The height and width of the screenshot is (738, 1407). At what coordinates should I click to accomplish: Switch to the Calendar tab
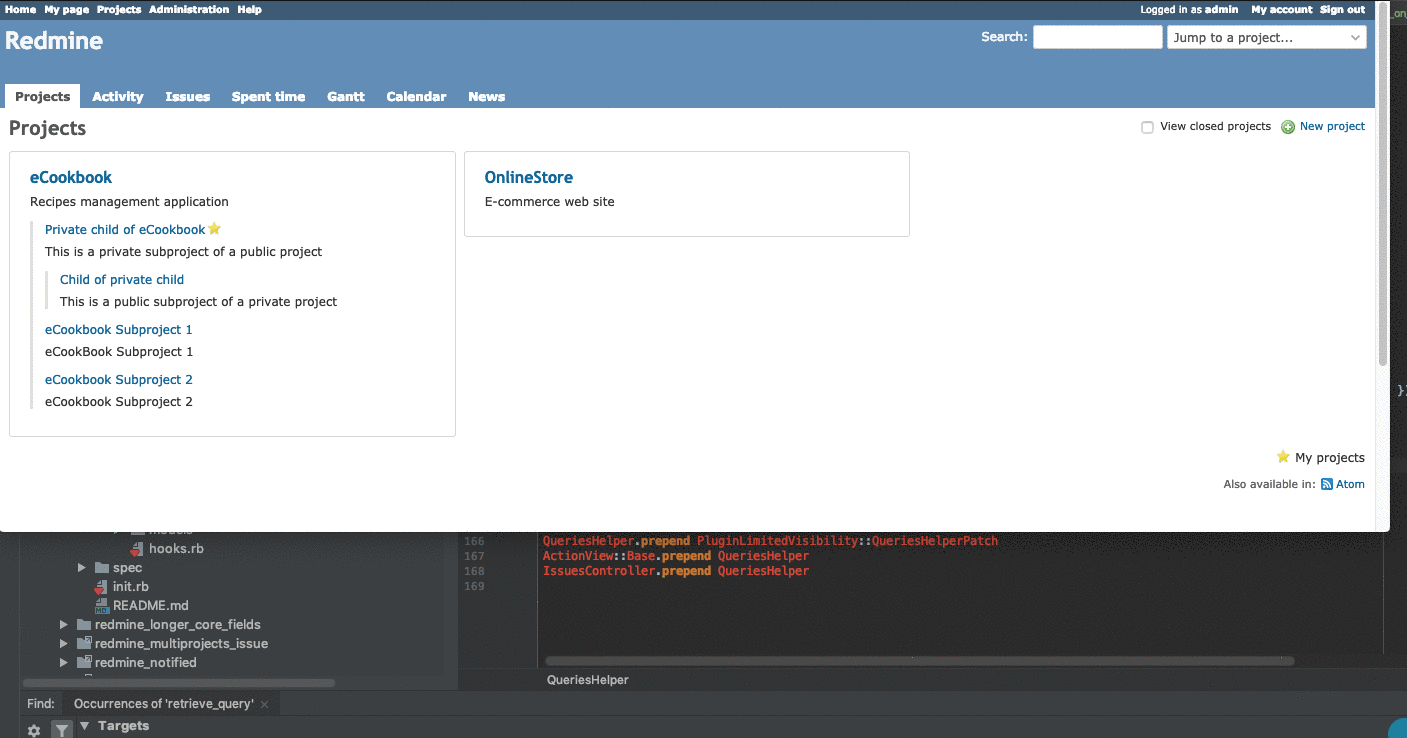[x=416, y=97]
